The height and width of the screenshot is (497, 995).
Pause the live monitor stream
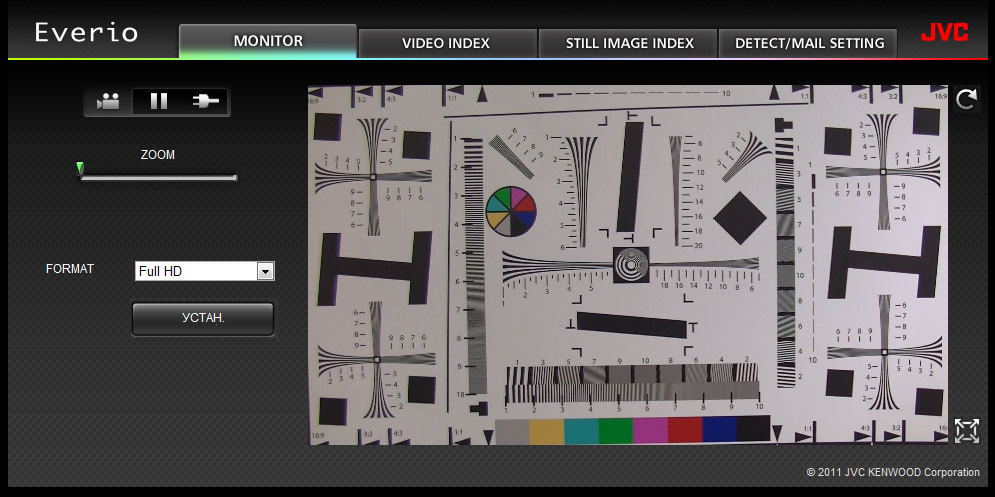pos(159,102)
